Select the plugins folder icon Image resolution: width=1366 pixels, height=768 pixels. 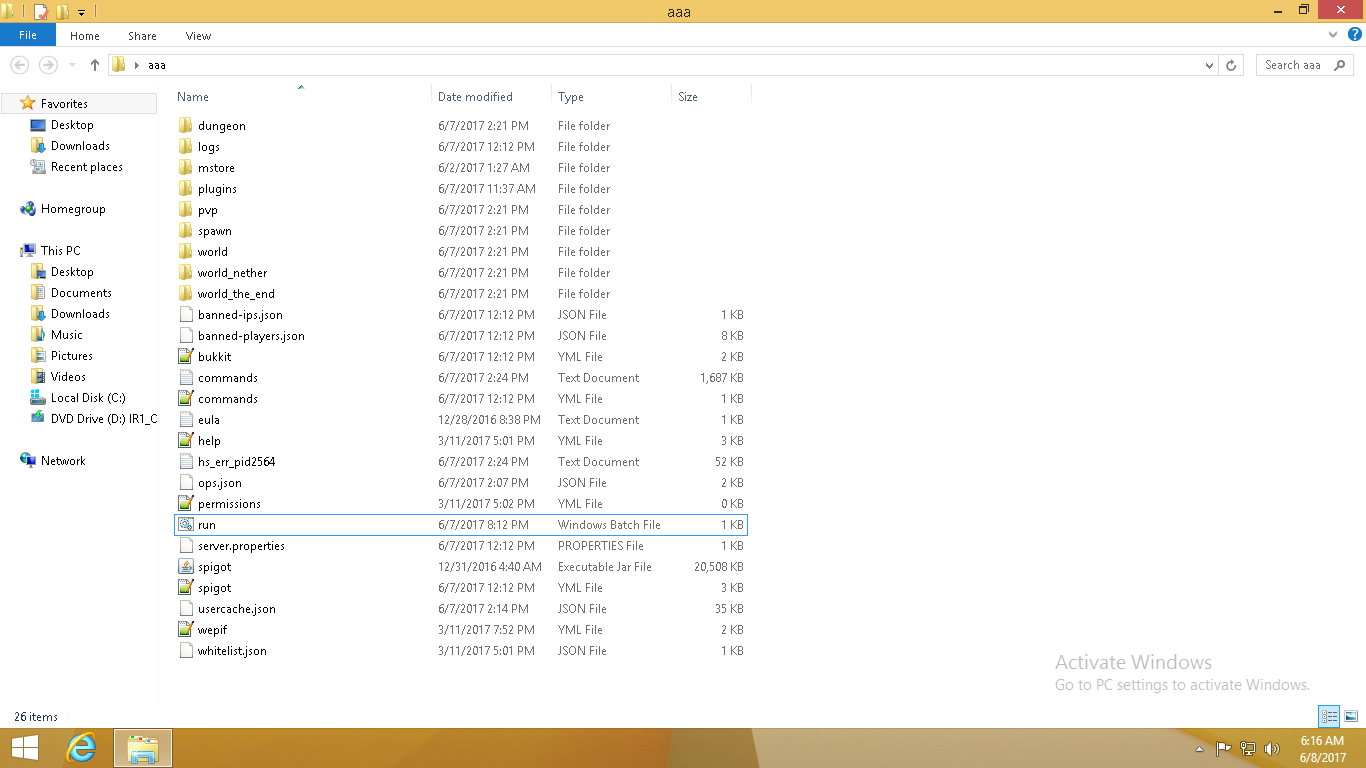(185, 189)
